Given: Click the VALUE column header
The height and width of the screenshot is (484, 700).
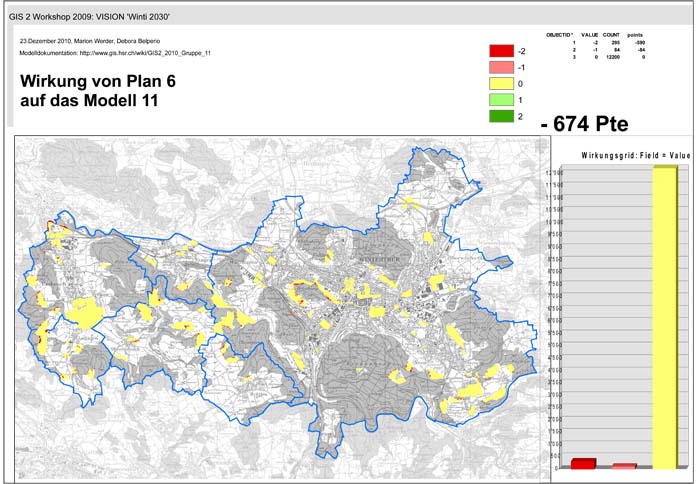Looking at the screenshot, I should pos(588,35).
